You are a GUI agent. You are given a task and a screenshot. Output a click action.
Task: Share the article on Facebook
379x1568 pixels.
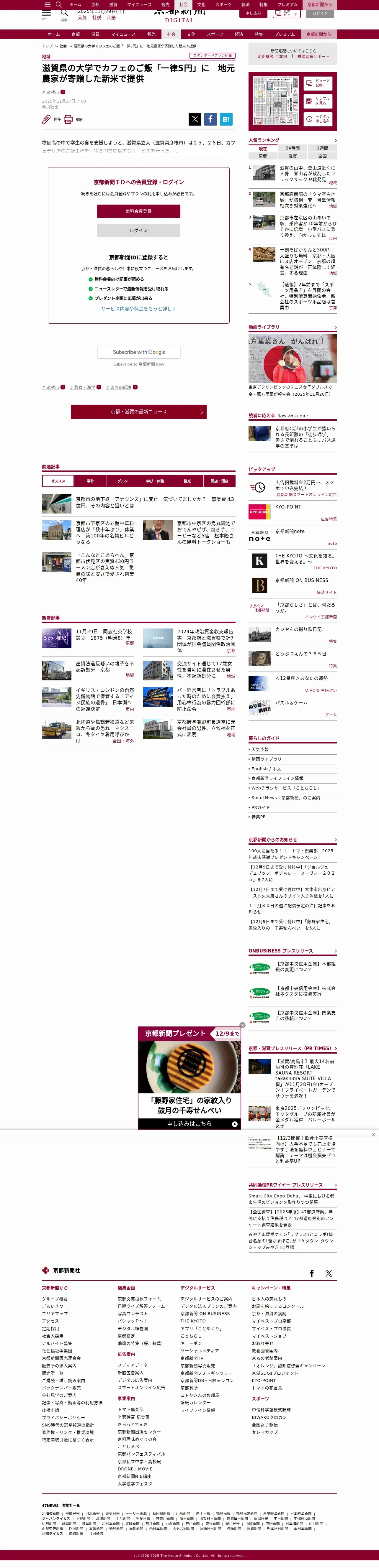point(210,119)
